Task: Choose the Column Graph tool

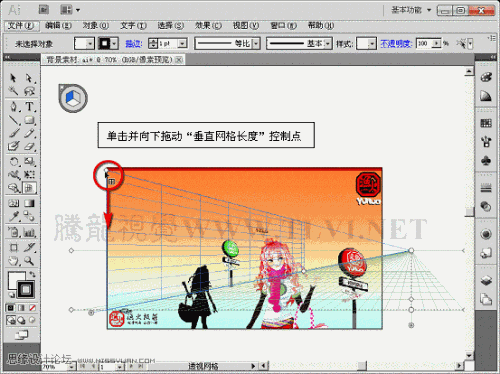Action: pyautogui.click(x=29, y=232)
